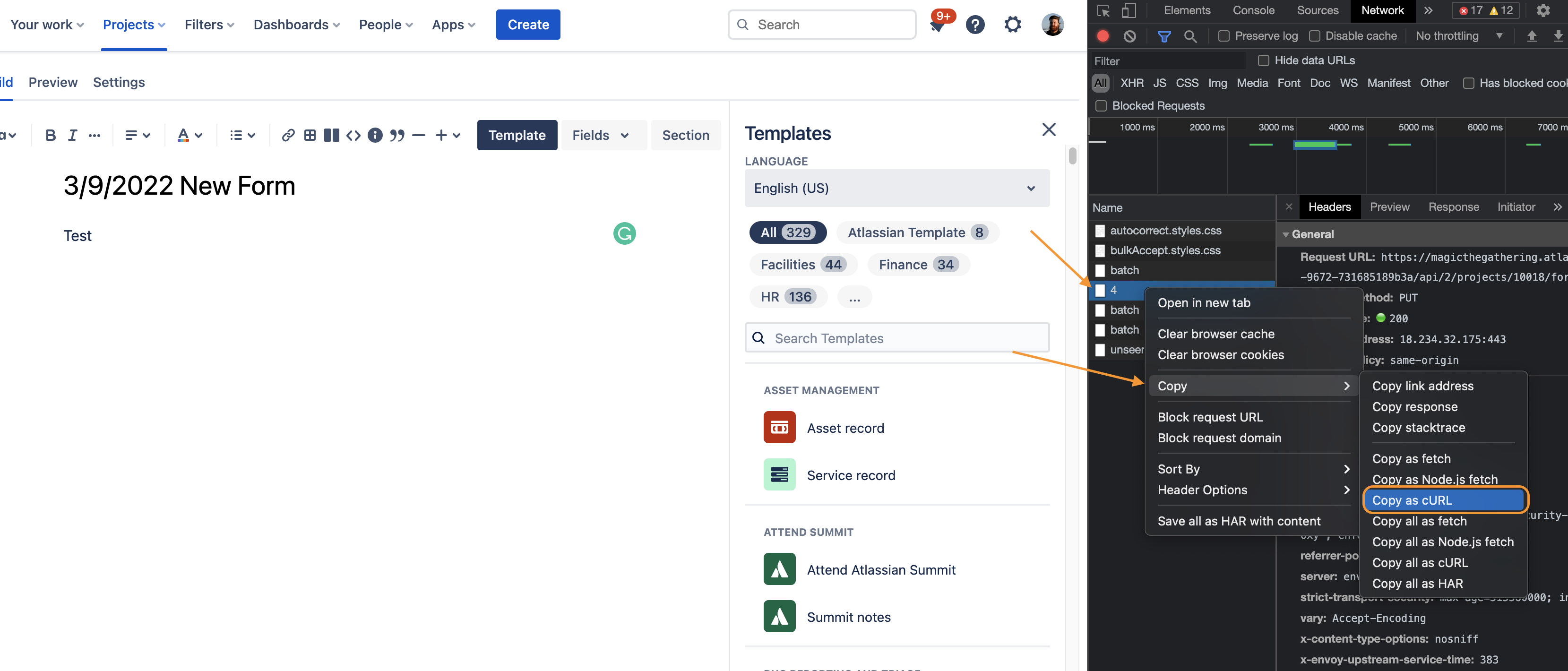
Task: Click the Bold formatting icon
Action: click(x=51, y=135)
